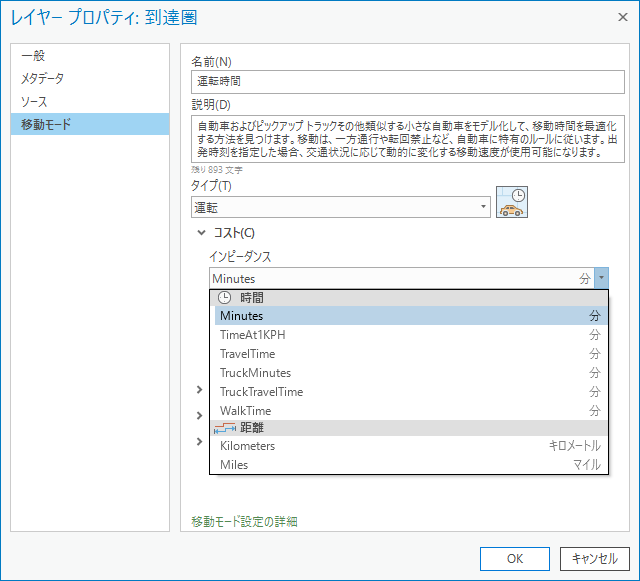
Task: Click the OK button
Action: point(514,558)
